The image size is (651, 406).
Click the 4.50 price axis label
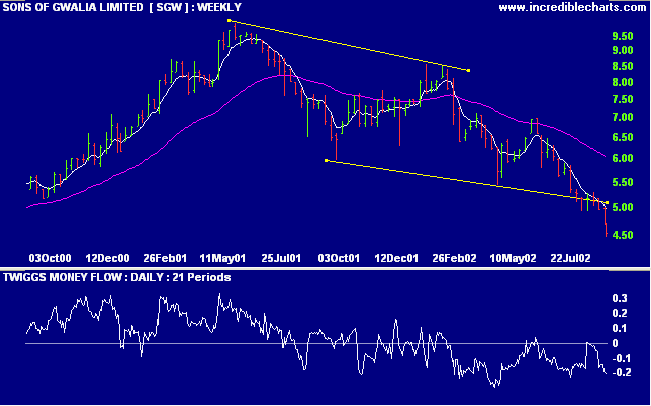tap(623, 235)
